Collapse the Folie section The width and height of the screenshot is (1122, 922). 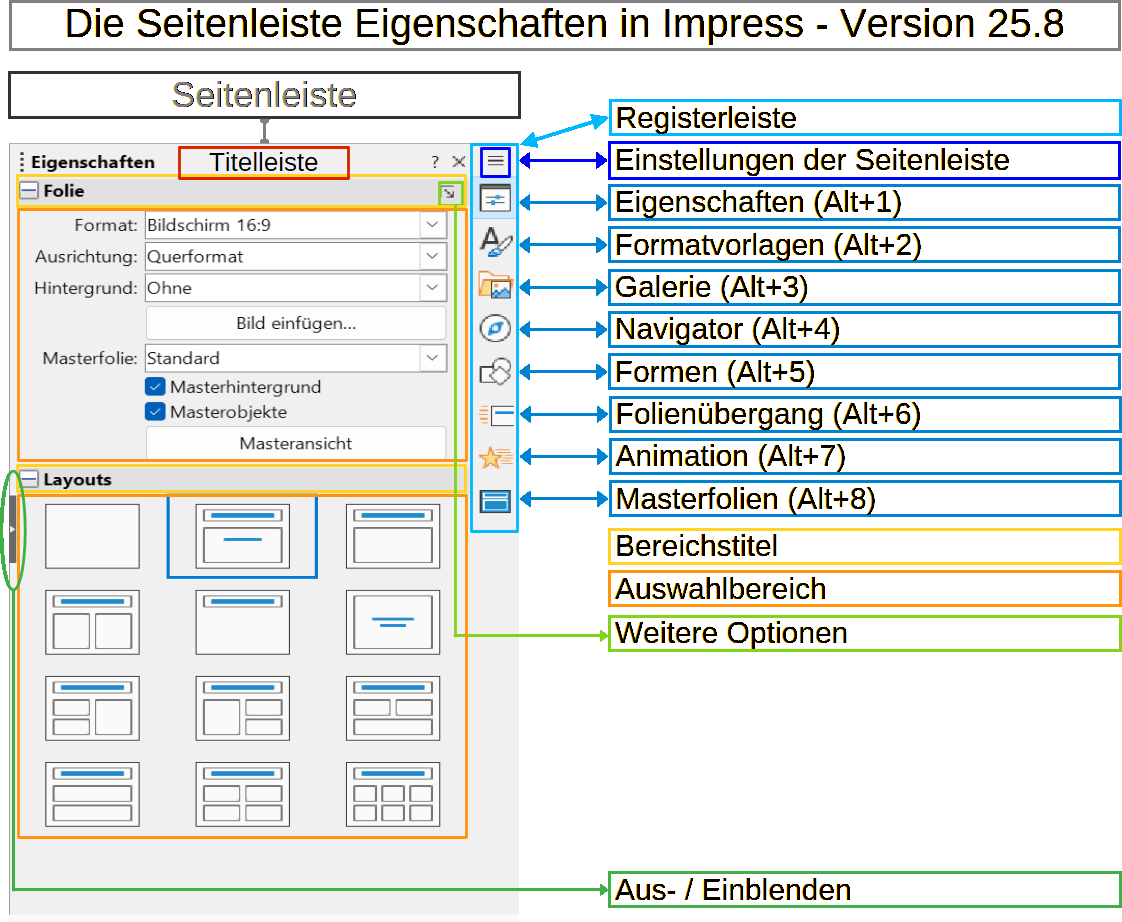29,190
